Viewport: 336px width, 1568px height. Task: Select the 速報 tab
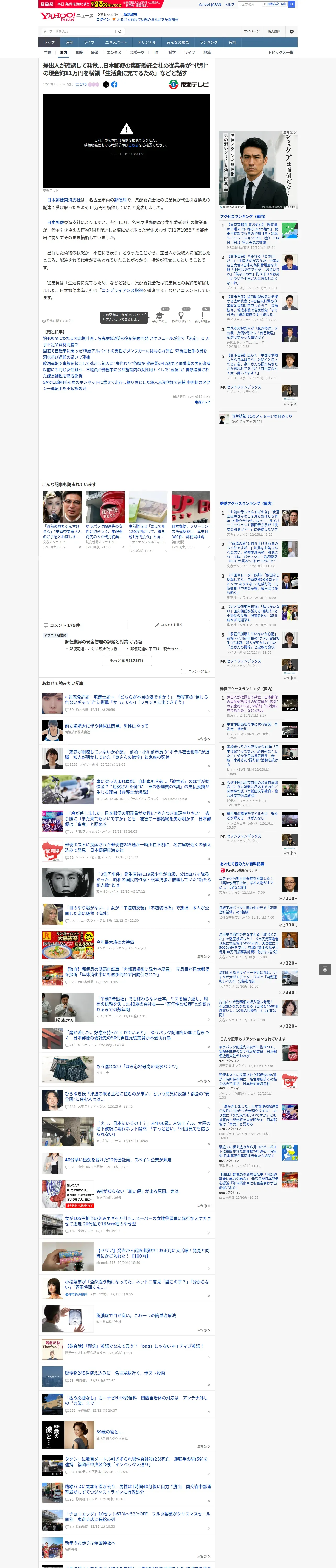(69, 43)
